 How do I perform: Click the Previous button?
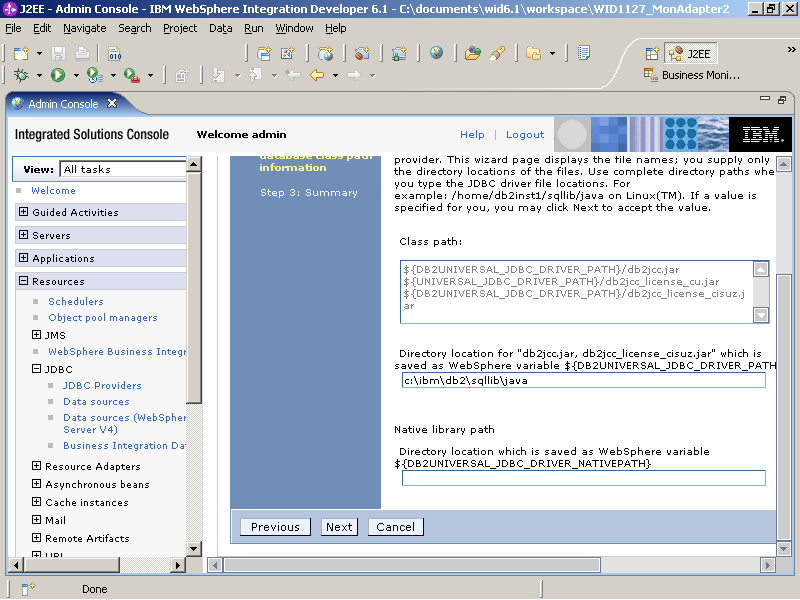[275, 527]
